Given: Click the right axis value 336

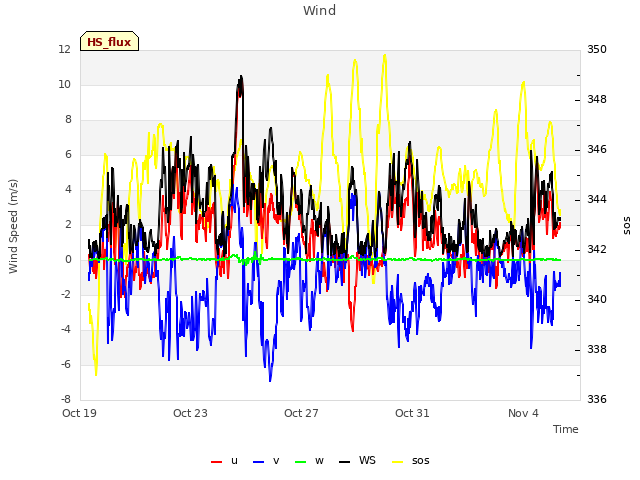Looking at the screenshot, I should coord(597,399).
